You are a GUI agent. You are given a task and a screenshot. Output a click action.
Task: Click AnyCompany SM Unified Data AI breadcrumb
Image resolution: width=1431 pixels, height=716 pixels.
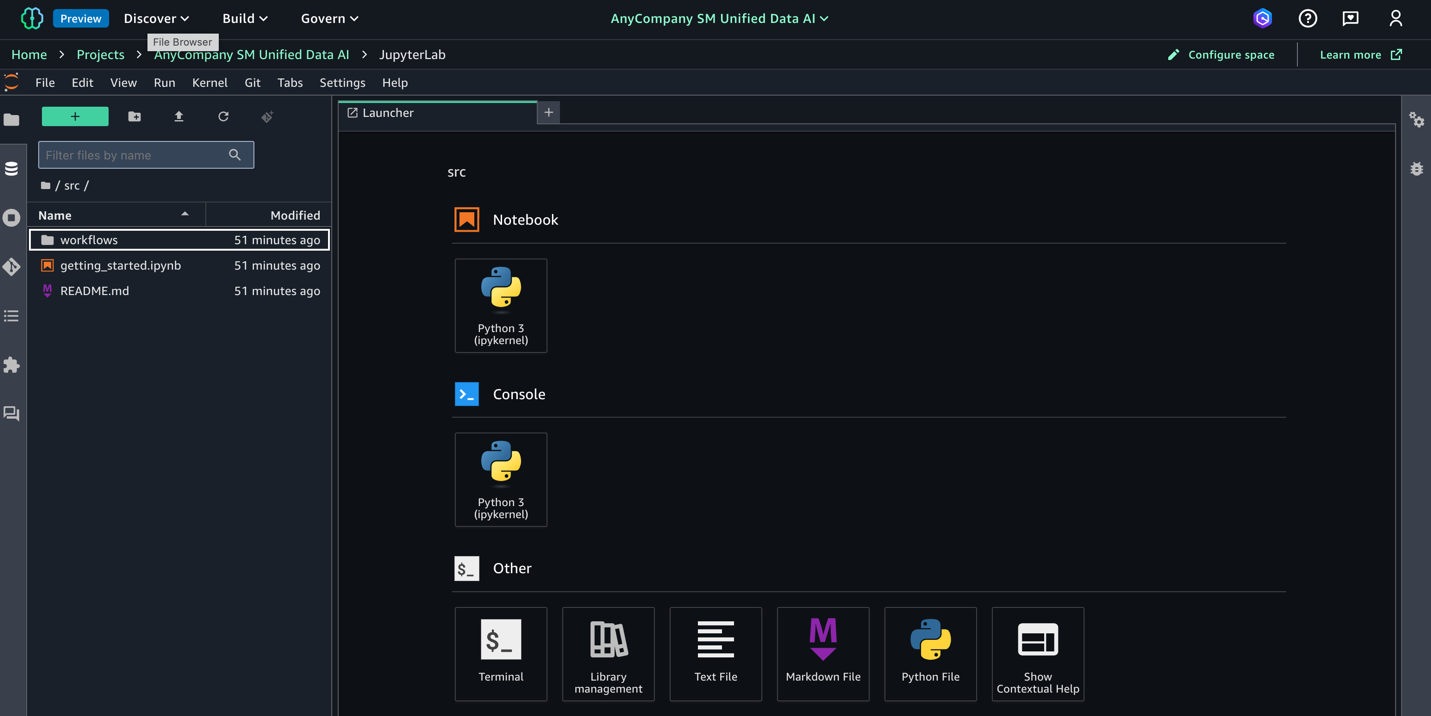[252, 55]
